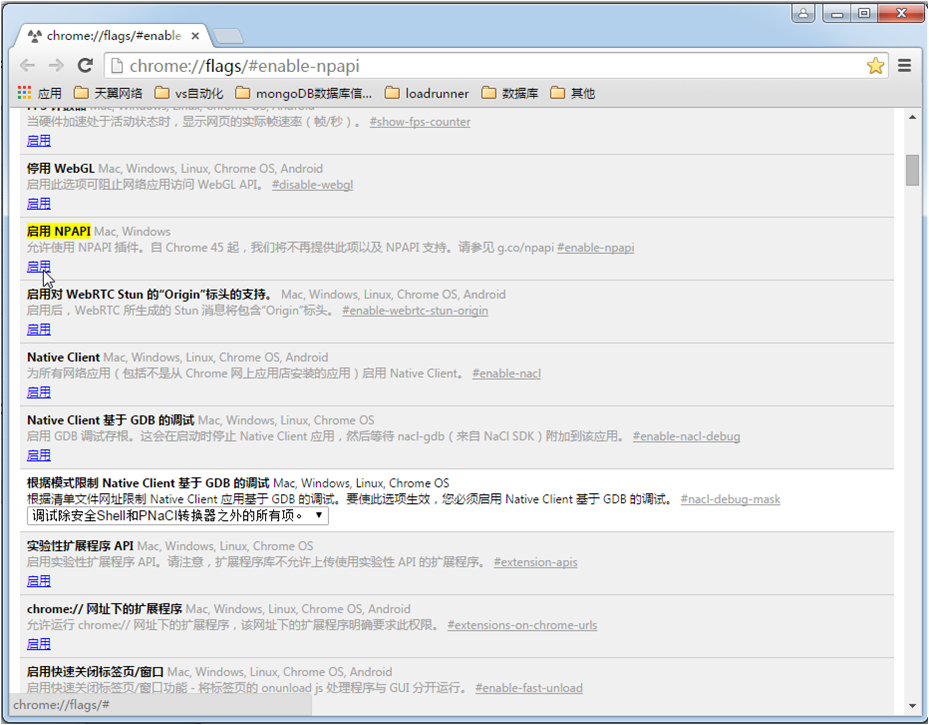The image size is (929, 725).
Task: Open the vs自动化 bookmark folder
Action: coord(189,93)
